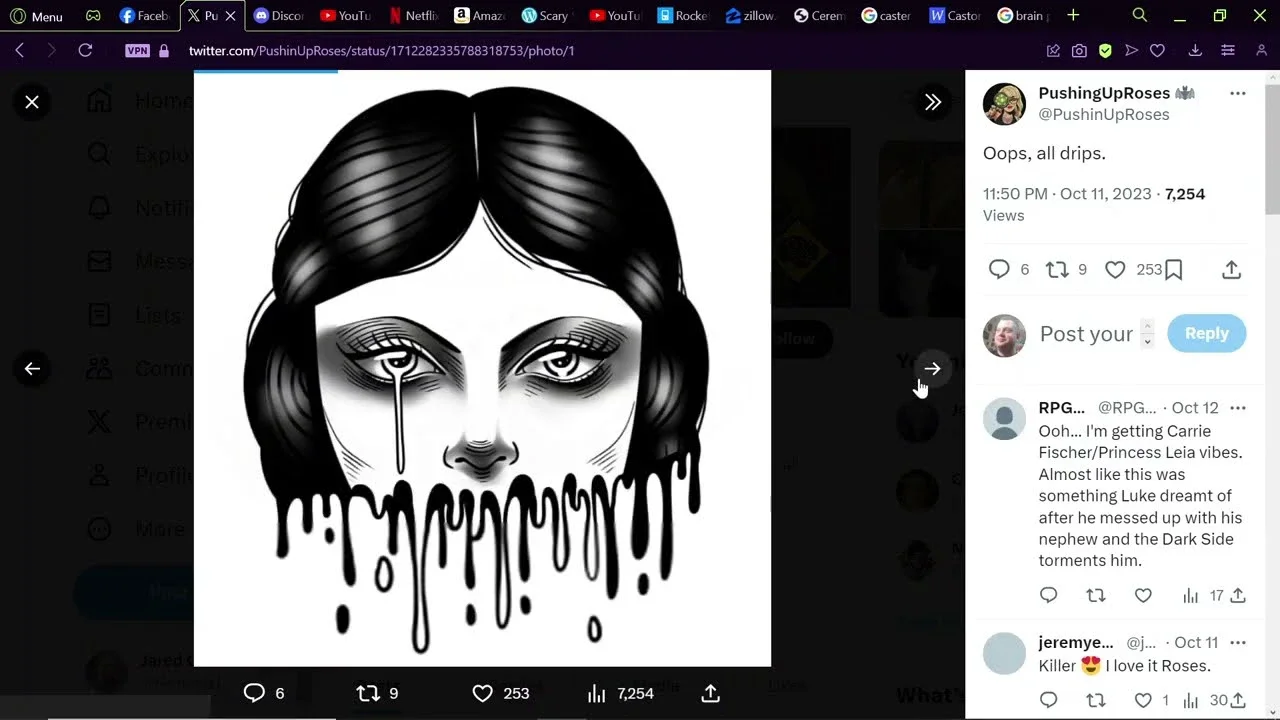Go to the previous photo arrow
This screenshot has width=1280, height=720.
[32, 369]
